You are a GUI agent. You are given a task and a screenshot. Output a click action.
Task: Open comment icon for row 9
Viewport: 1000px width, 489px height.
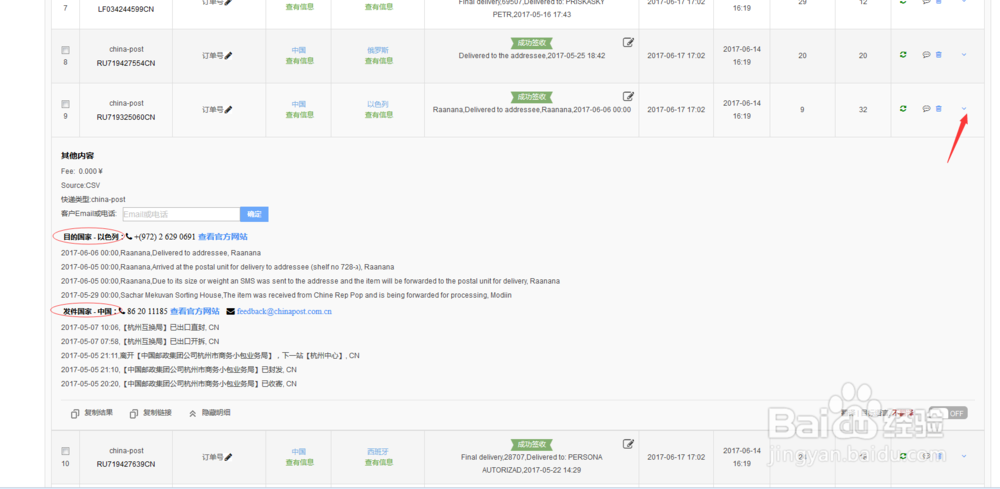(x=926, y=109)
